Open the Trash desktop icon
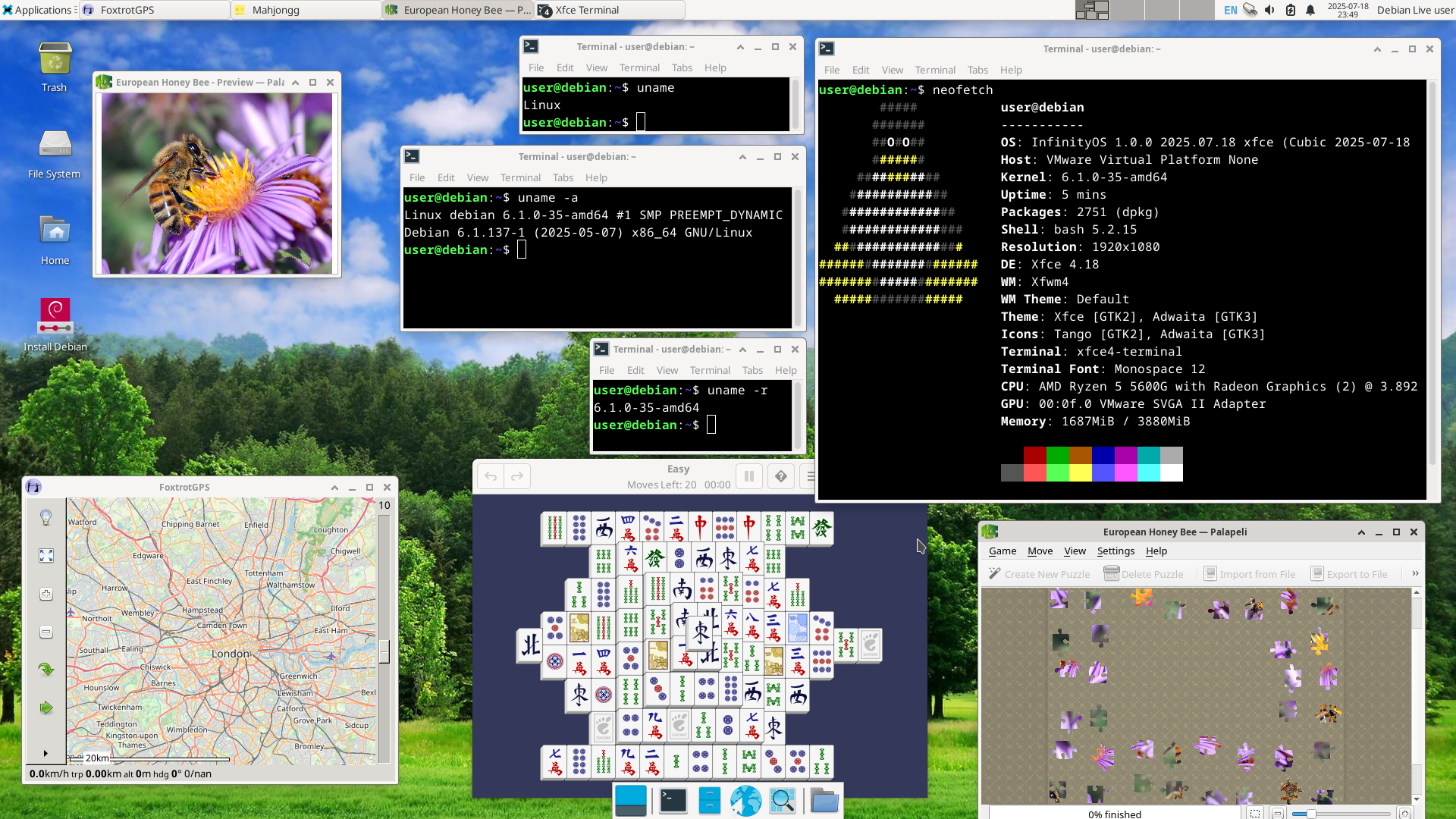Screen dimensions: 1456x819 [55, 67]
